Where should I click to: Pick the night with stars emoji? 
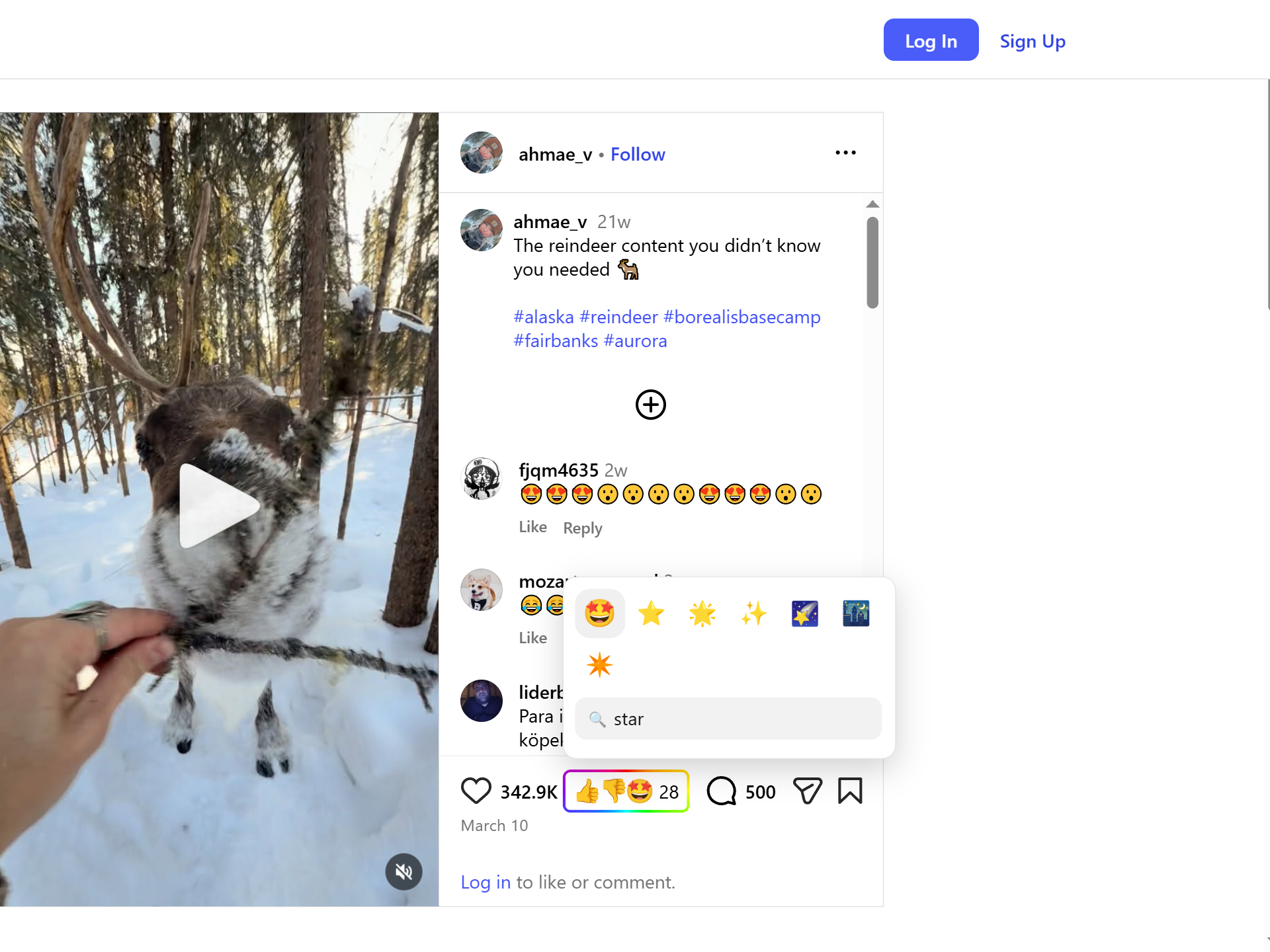point(856,614)
